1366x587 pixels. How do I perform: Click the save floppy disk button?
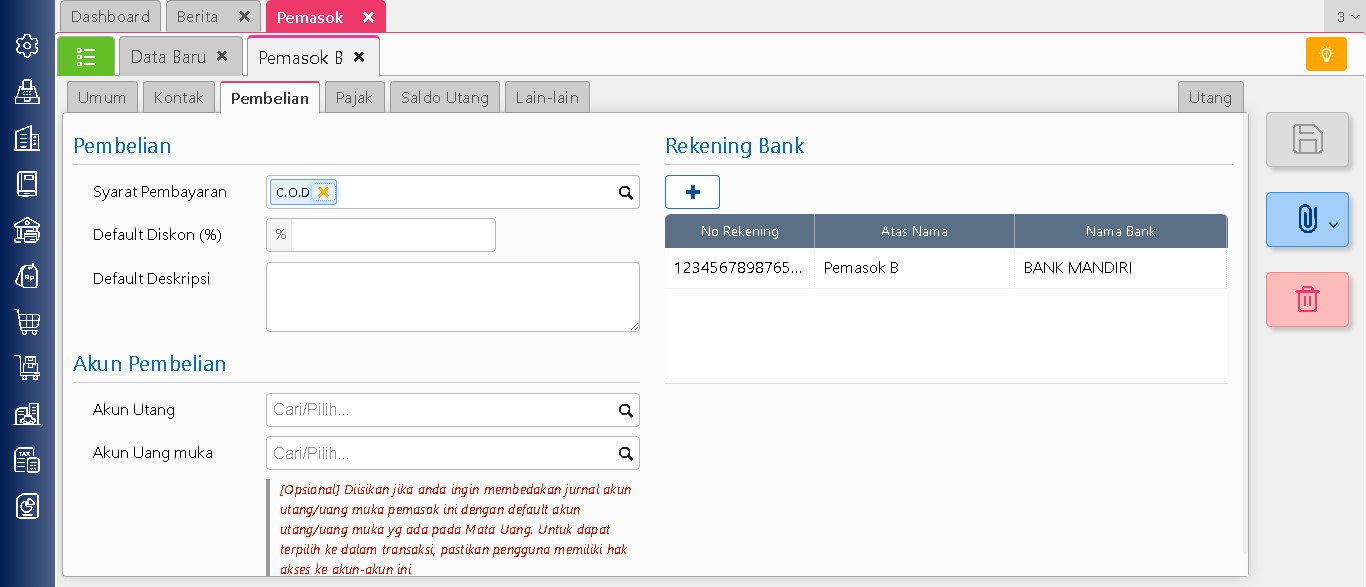tap(1307, 139)
